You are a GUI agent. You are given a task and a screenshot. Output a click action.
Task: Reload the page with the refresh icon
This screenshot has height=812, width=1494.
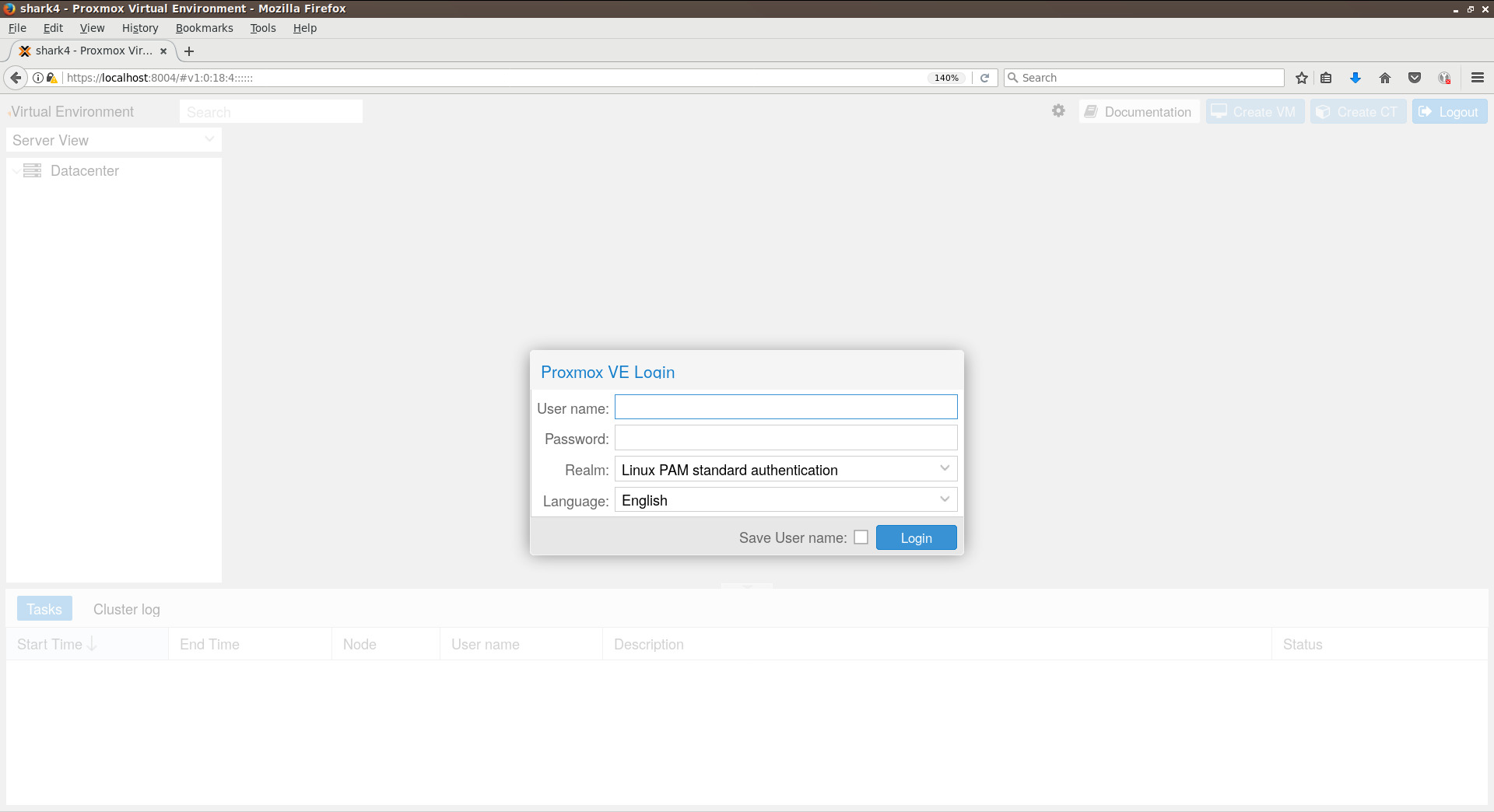click(984, 78)
